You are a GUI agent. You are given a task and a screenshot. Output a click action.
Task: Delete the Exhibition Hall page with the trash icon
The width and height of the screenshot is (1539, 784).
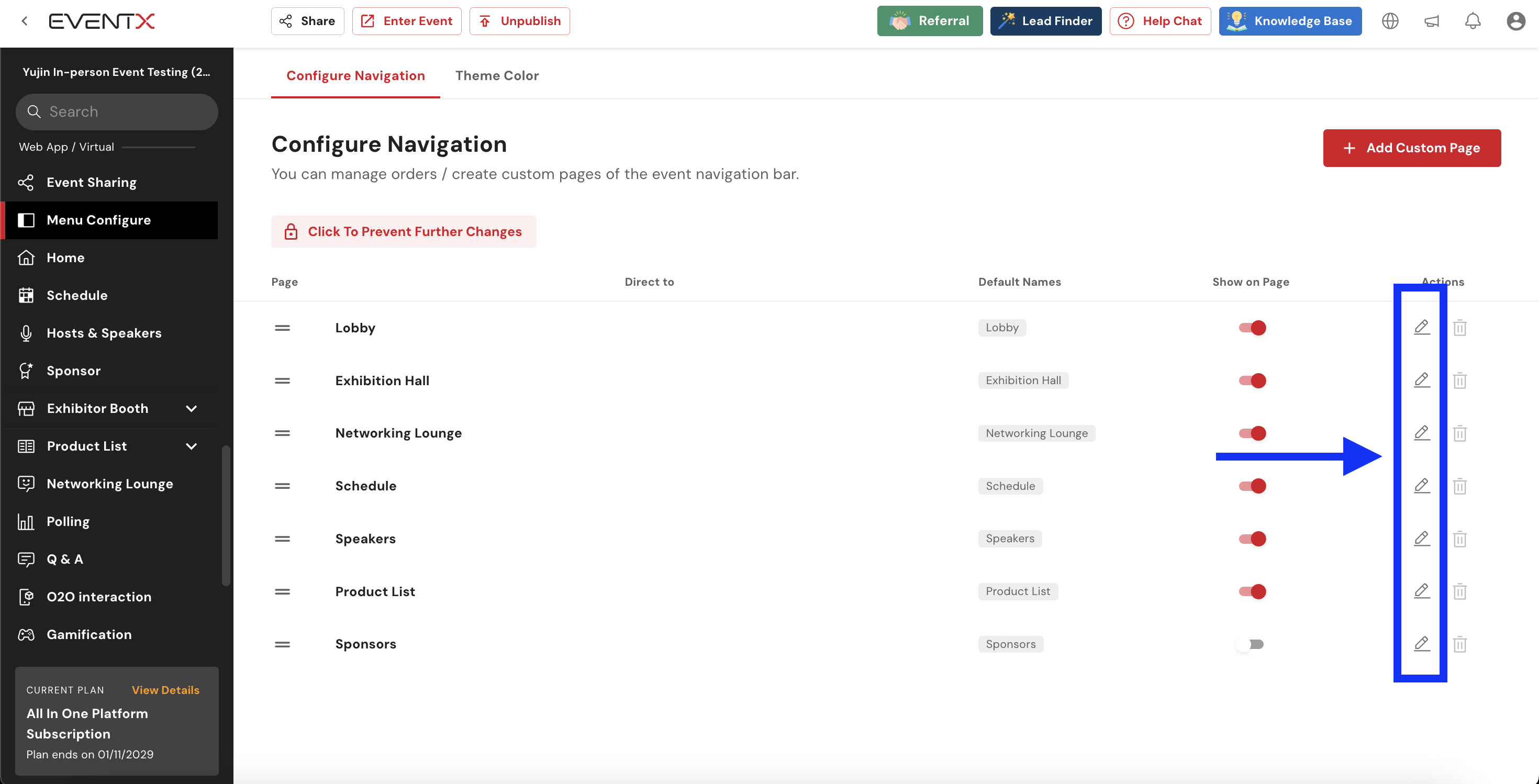tap(1459, 380)
